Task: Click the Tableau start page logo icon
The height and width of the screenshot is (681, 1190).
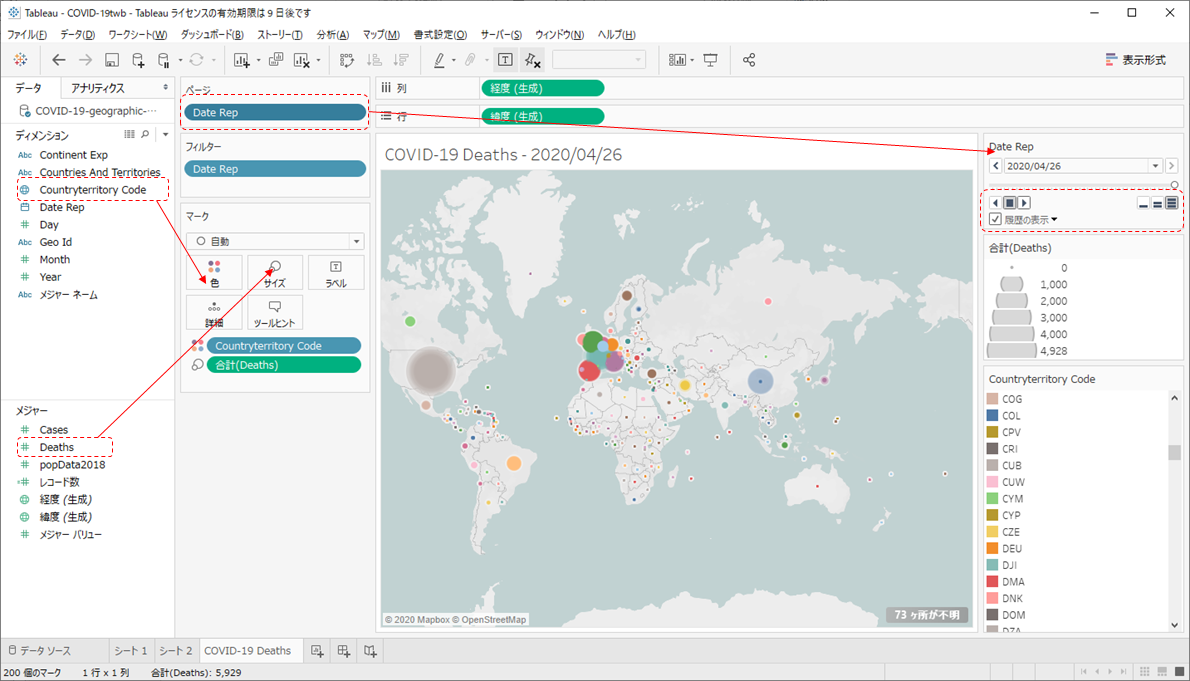Action: (x=20, y=60)
